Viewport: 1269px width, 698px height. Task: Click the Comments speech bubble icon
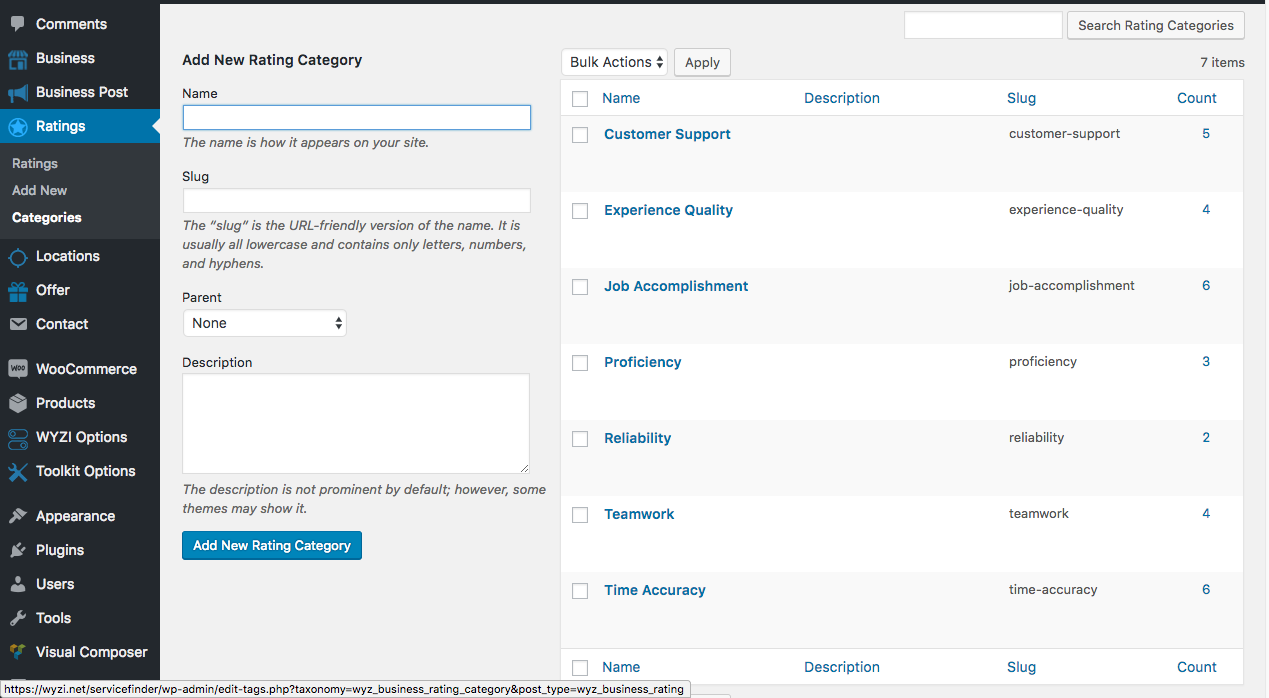17,24
